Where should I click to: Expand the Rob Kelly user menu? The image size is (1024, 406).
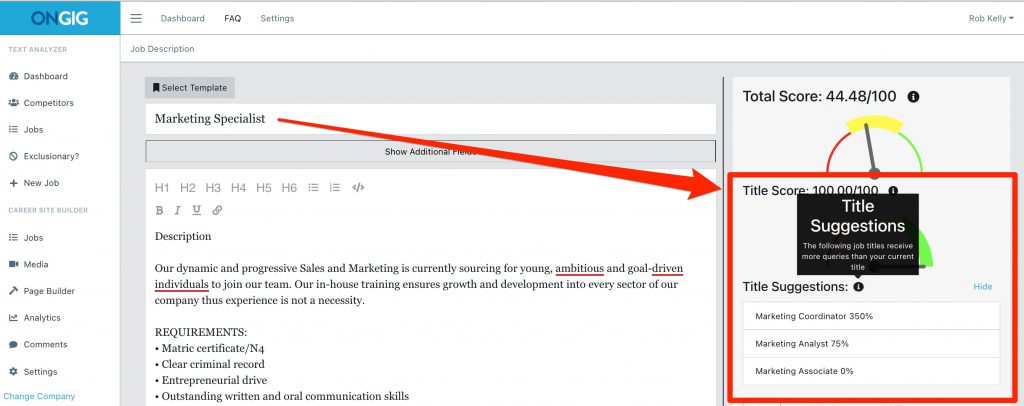(991, 19)
